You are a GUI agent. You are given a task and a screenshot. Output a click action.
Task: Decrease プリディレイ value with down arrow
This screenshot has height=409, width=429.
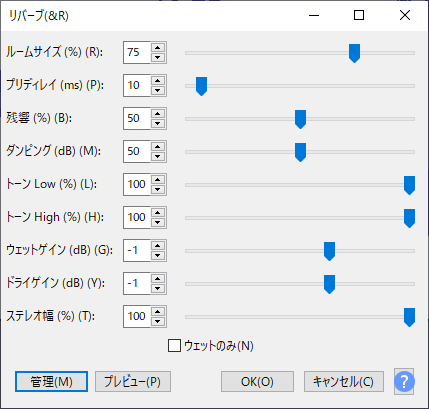click(x=158, y=90)
